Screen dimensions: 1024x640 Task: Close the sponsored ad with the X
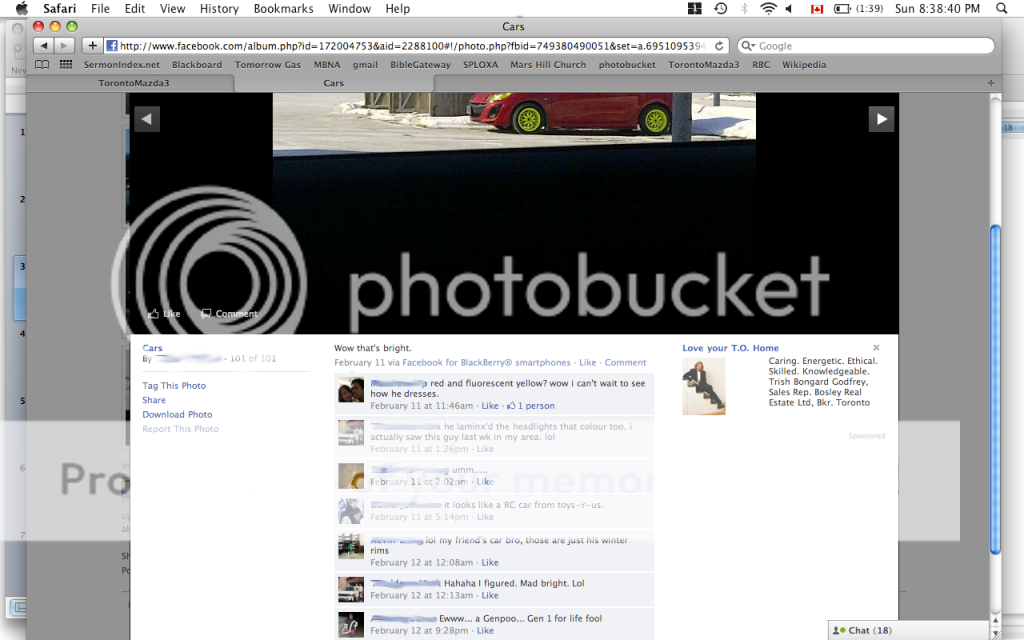point(876,349)
